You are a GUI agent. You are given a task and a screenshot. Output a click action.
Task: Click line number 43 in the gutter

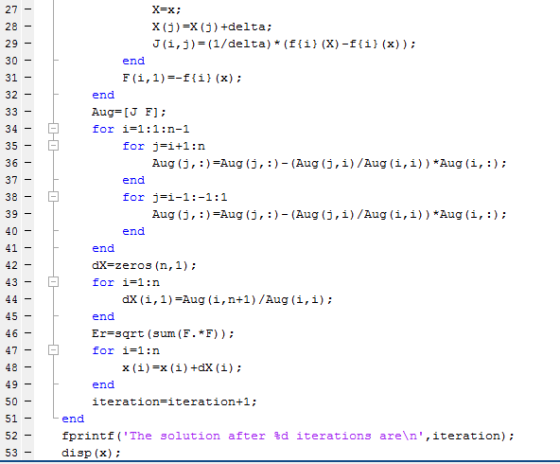[11, 282]
